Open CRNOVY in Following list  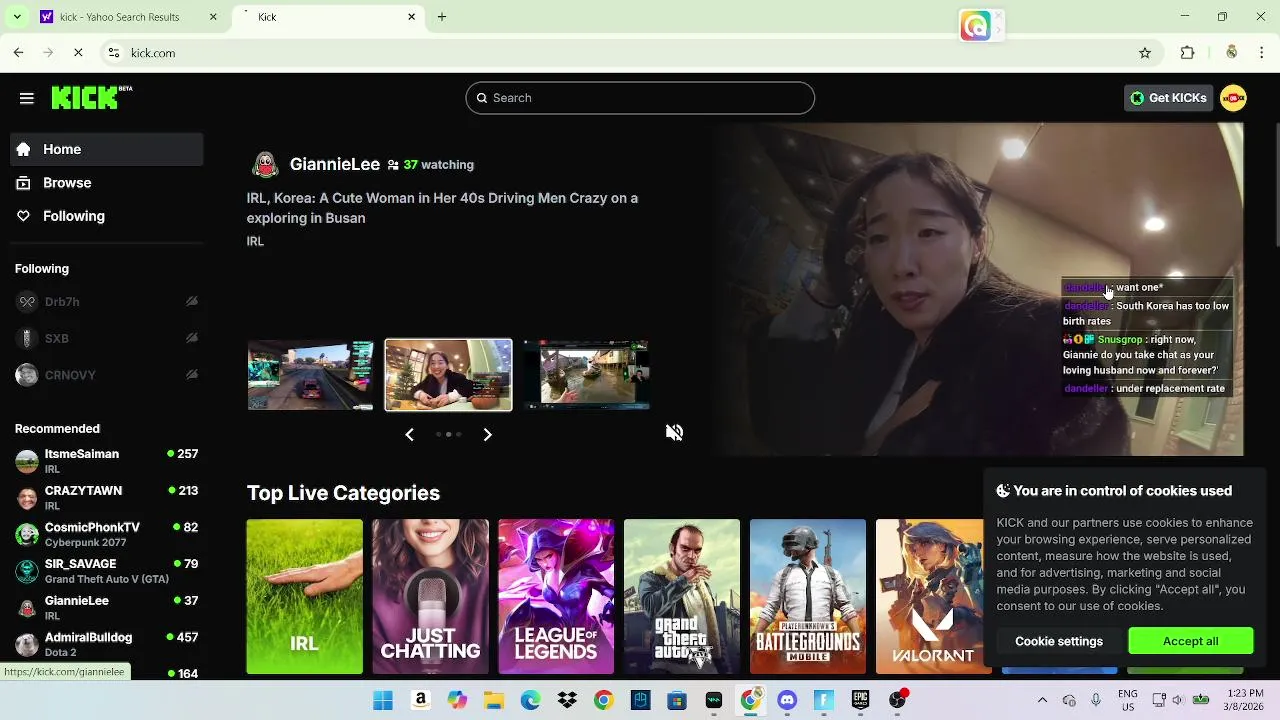pyautogui.click(x=107, y=375)
